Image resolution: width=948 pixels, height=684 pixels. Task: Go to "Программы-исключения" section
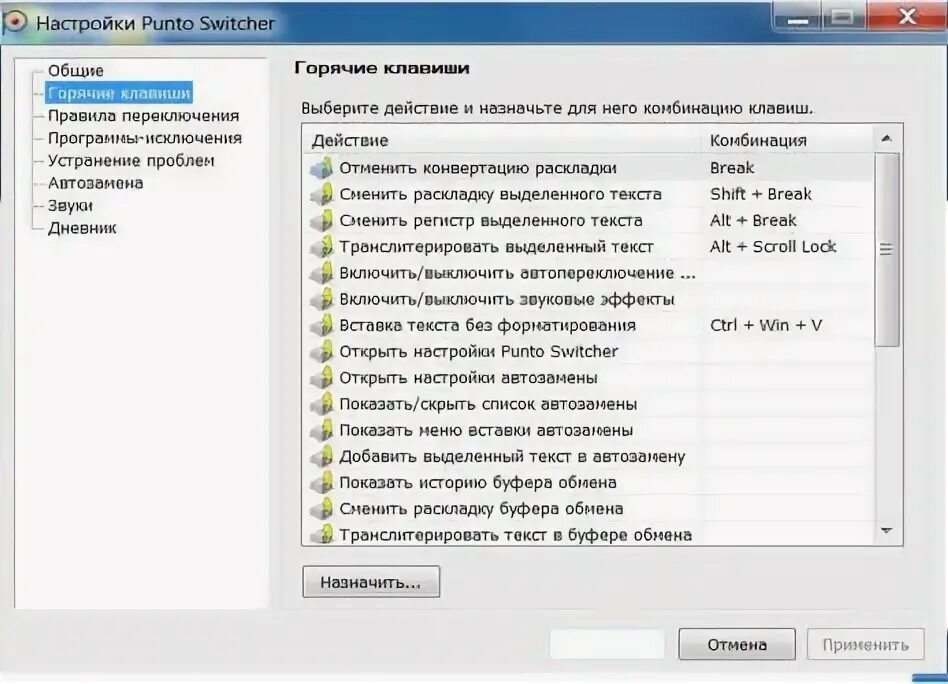(145, 138)
